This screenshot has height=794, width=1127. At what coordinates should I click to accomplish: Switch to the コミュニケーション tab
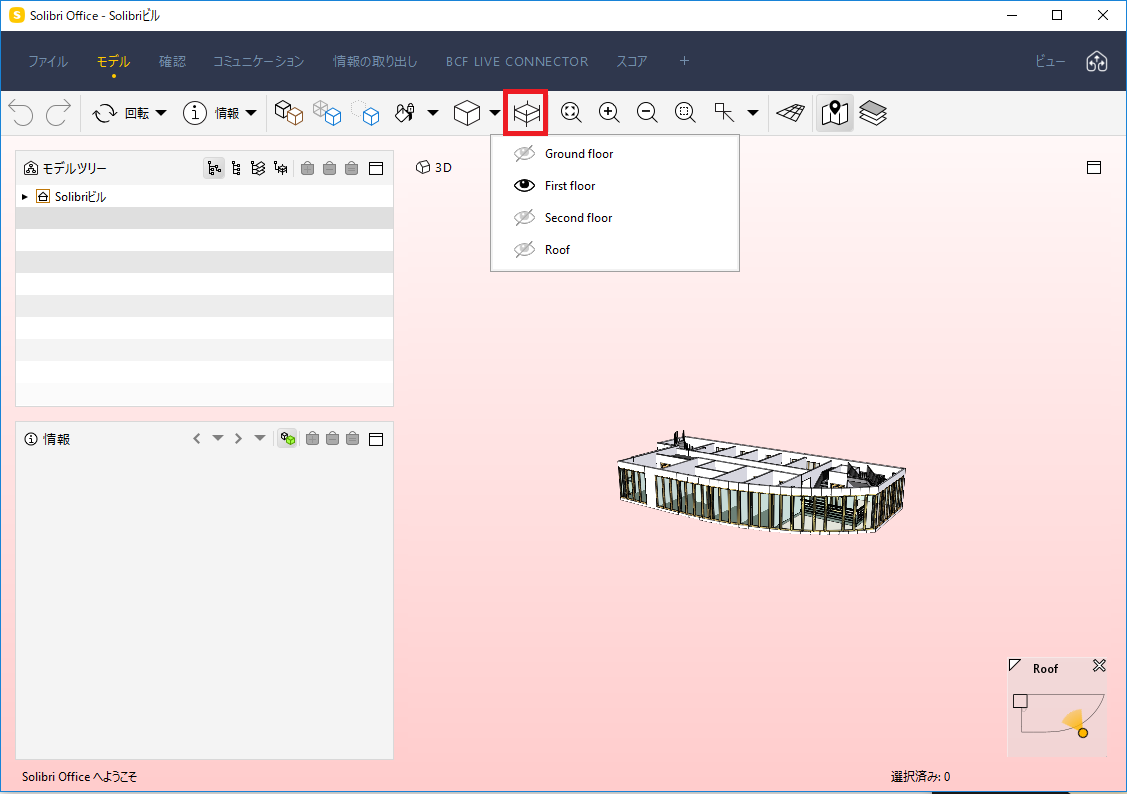[259, 62]
